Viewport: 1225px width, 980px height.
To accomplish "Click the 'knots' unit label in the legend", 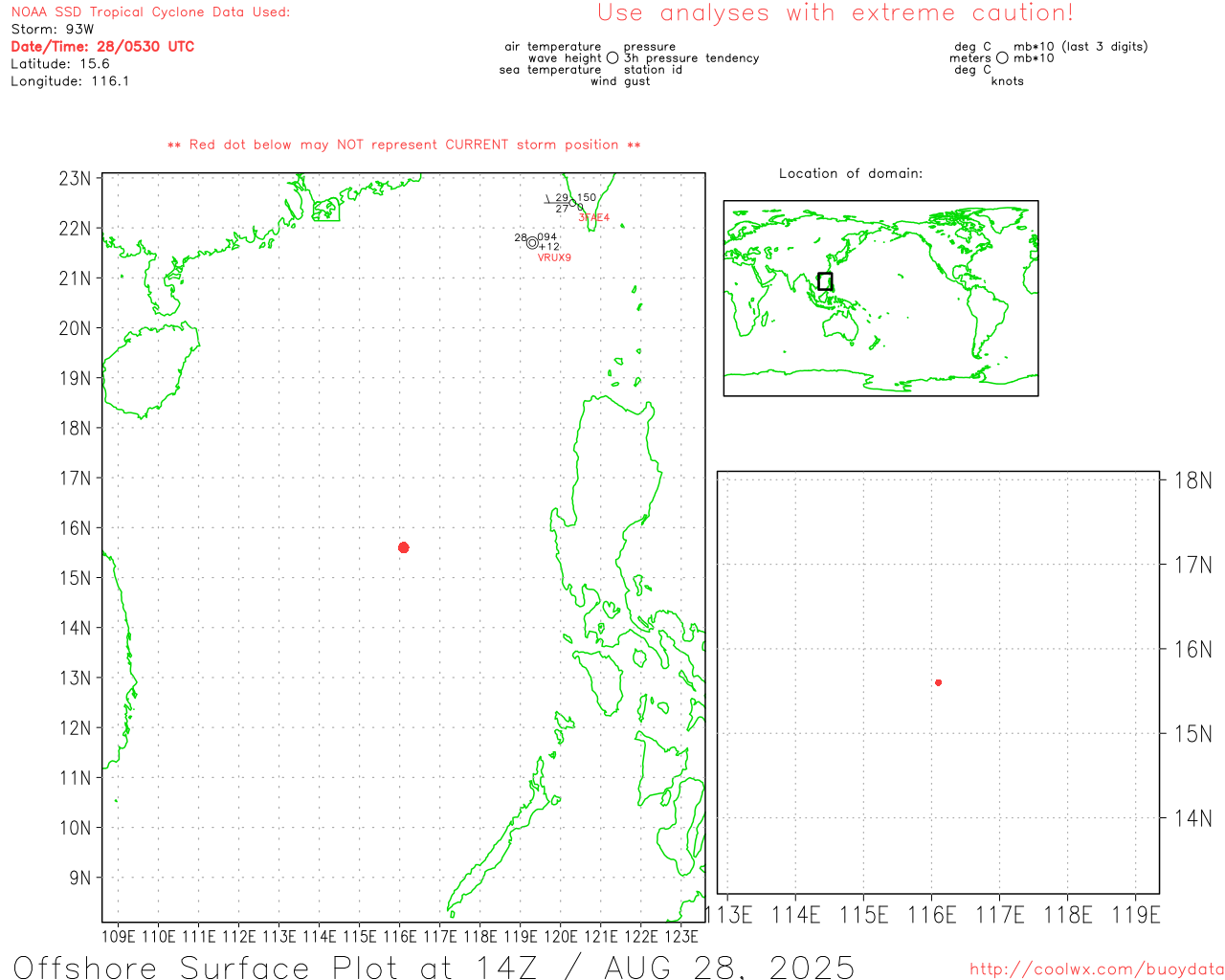I will click(1008, 81).
